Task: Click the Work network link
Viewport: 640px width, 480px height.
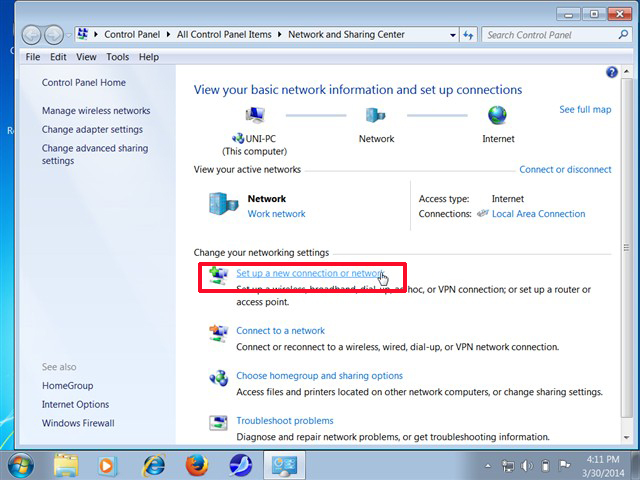Action: pos(276,214)
